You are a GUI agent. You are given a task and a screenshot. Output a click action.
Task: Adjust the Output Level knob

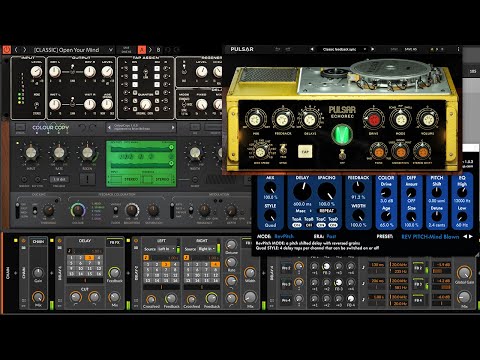tap(107, 71)
